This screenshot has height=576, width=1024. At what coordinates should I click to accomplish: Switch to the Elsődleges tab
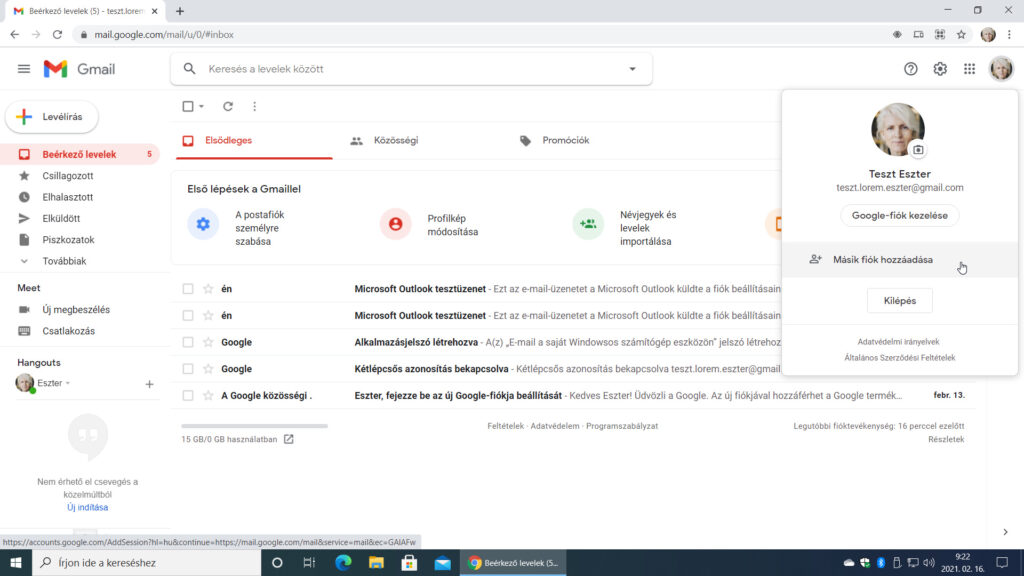click(254, 140)
